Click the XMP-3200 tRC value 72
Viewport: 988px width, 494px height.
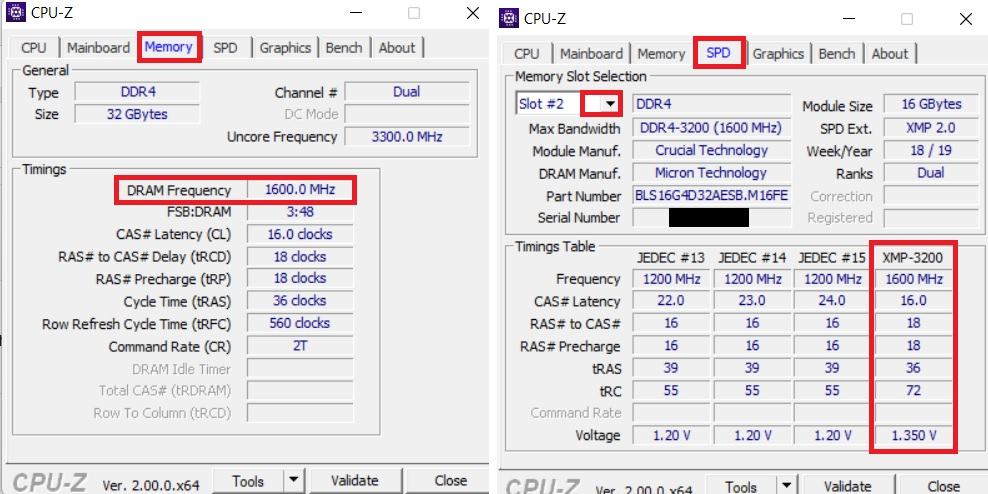[914, 391]
